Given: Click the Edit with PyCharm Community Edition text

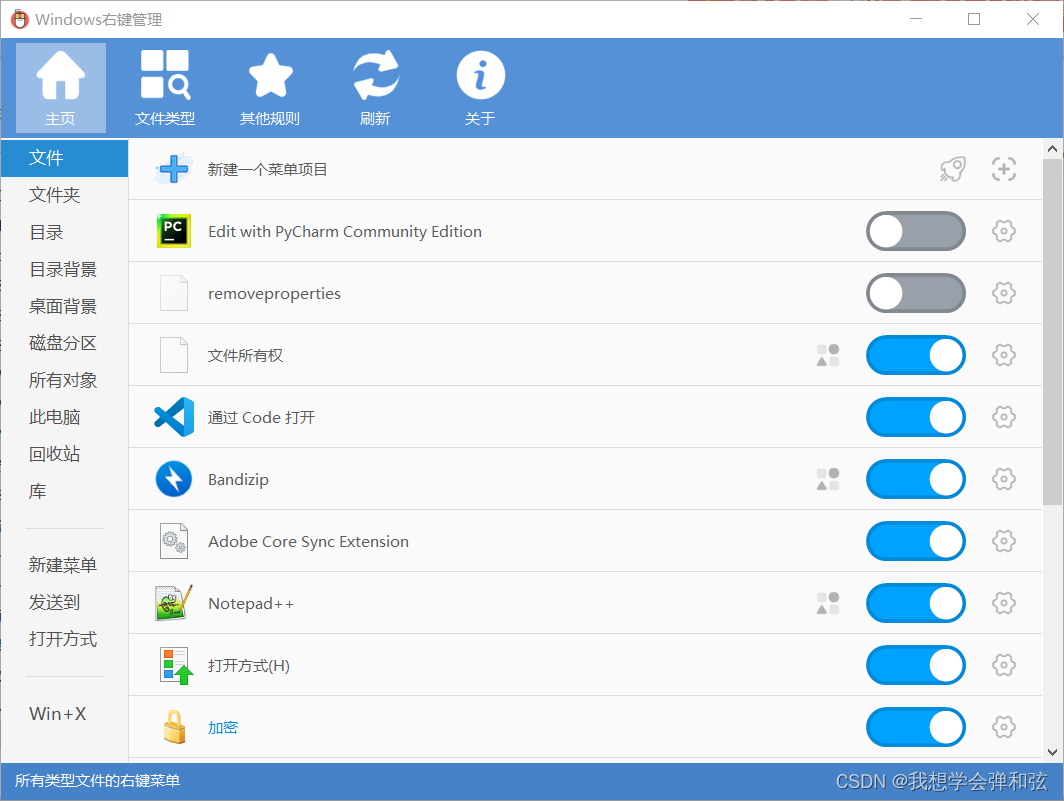Looking at the screenshot, I should 345,231.
